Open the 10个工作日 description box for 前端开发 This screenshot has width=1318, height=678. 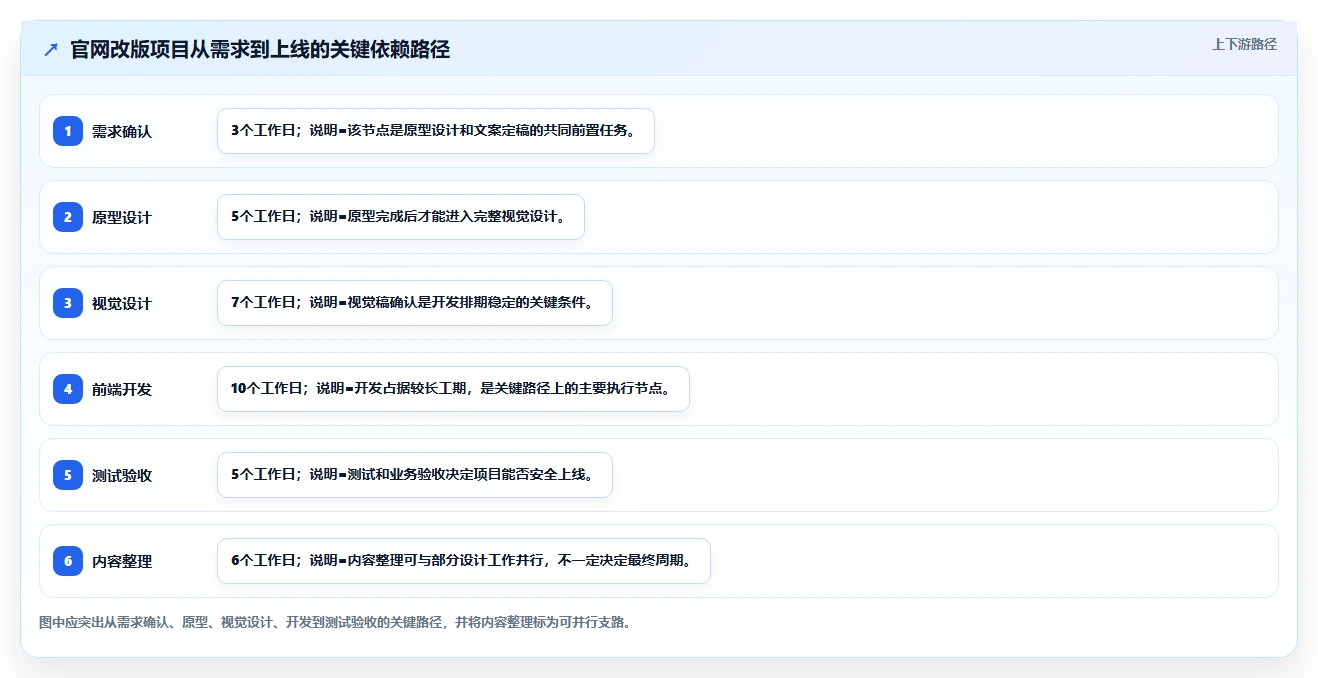[453, 389]
